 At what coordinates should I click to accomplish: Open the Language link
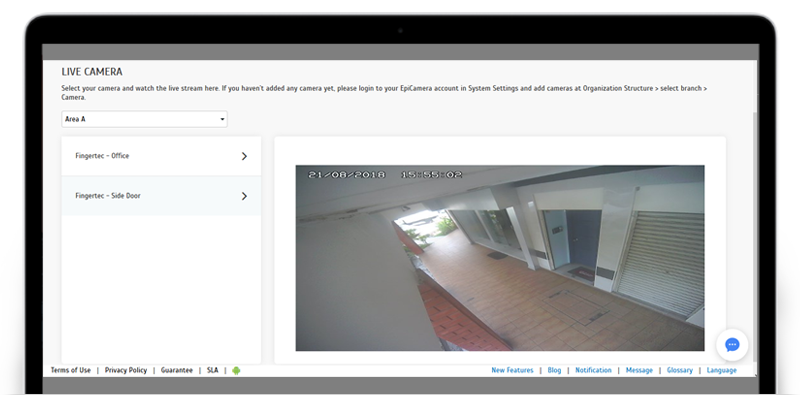click(x=721, y=370)
